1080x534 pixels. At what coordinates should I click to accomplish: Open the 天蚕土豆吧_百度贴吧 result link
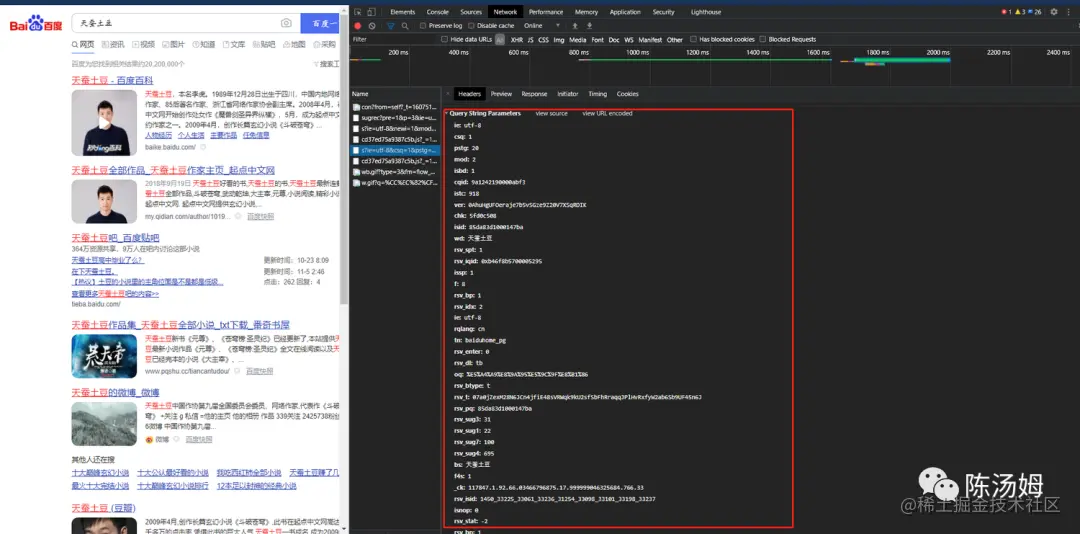[115, 238]
